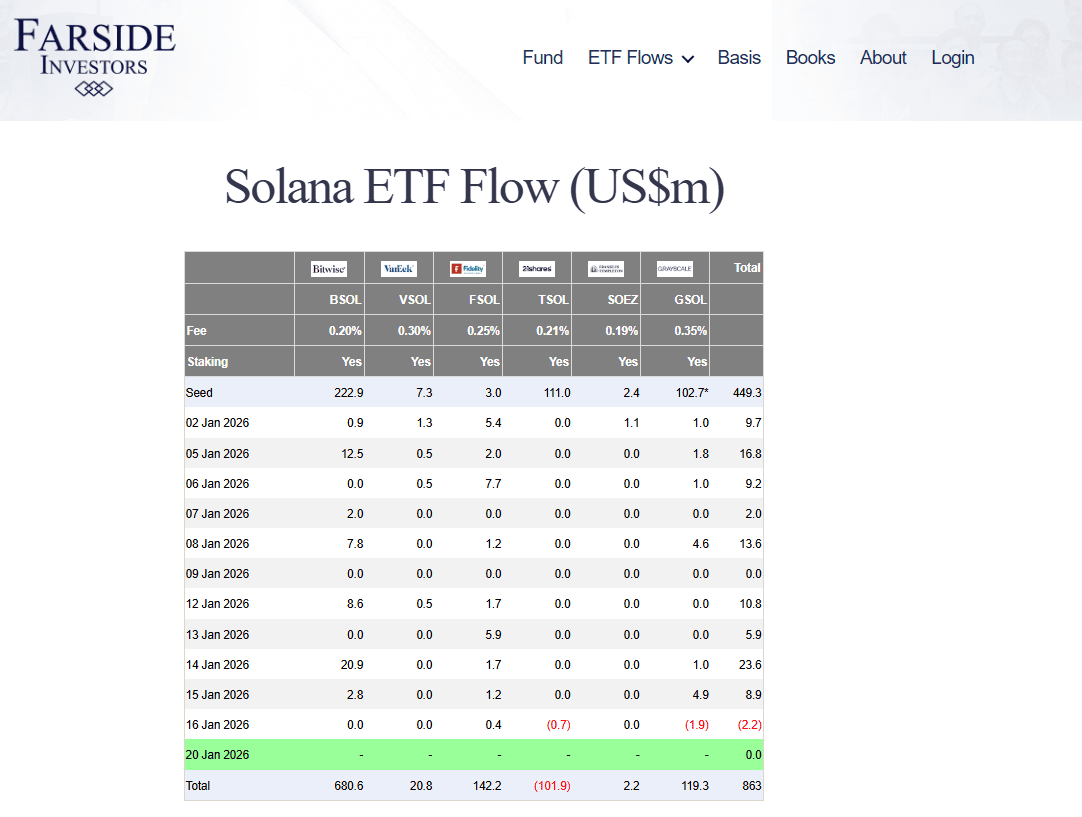1082x817 pixels.
Task: Click the green 20 Jan 2026 row
Action: pyautogui.click(x=473, y=755)
